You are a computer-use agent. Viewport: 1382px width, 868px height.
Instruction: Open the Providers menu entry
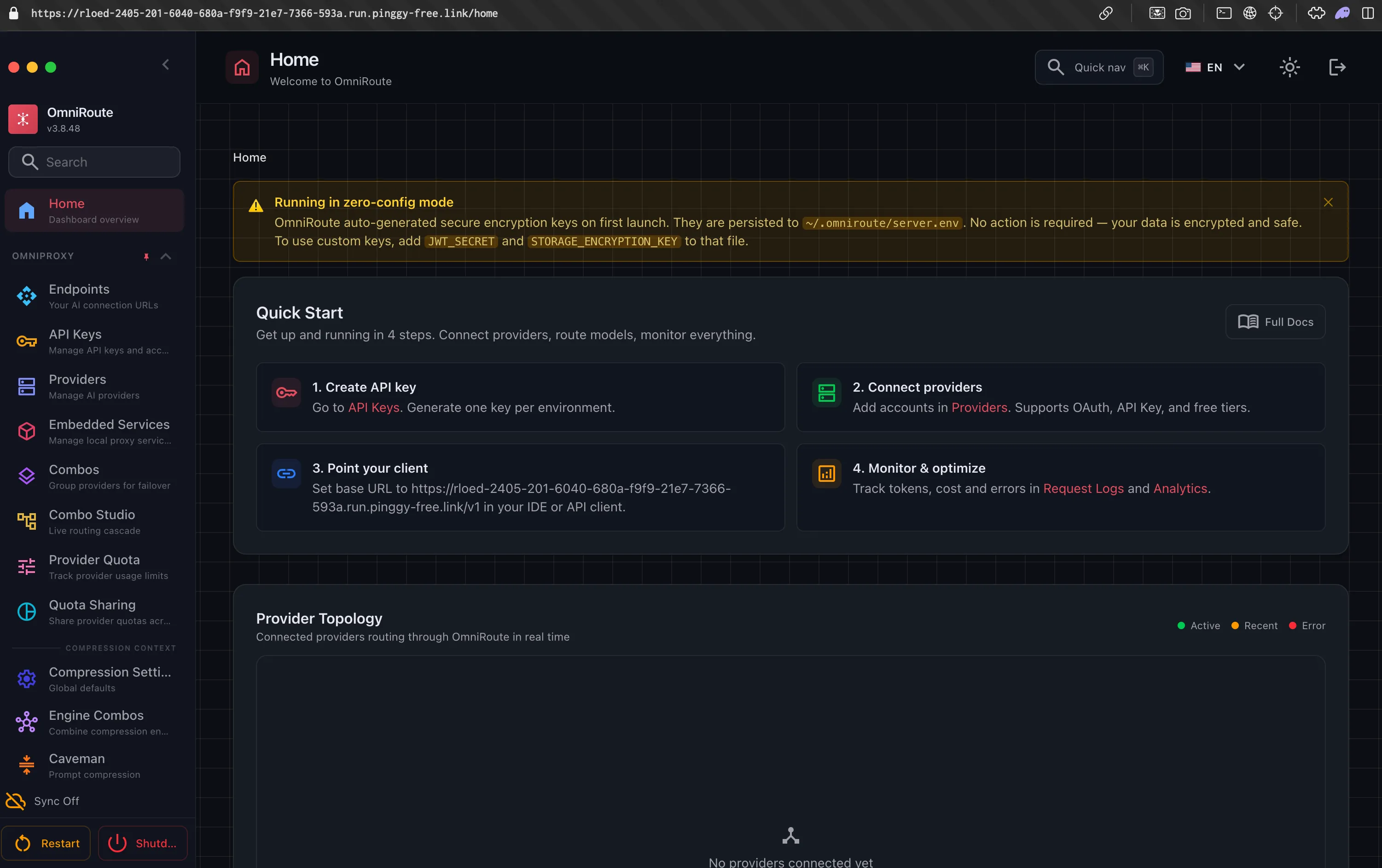[x=94, y=387]
